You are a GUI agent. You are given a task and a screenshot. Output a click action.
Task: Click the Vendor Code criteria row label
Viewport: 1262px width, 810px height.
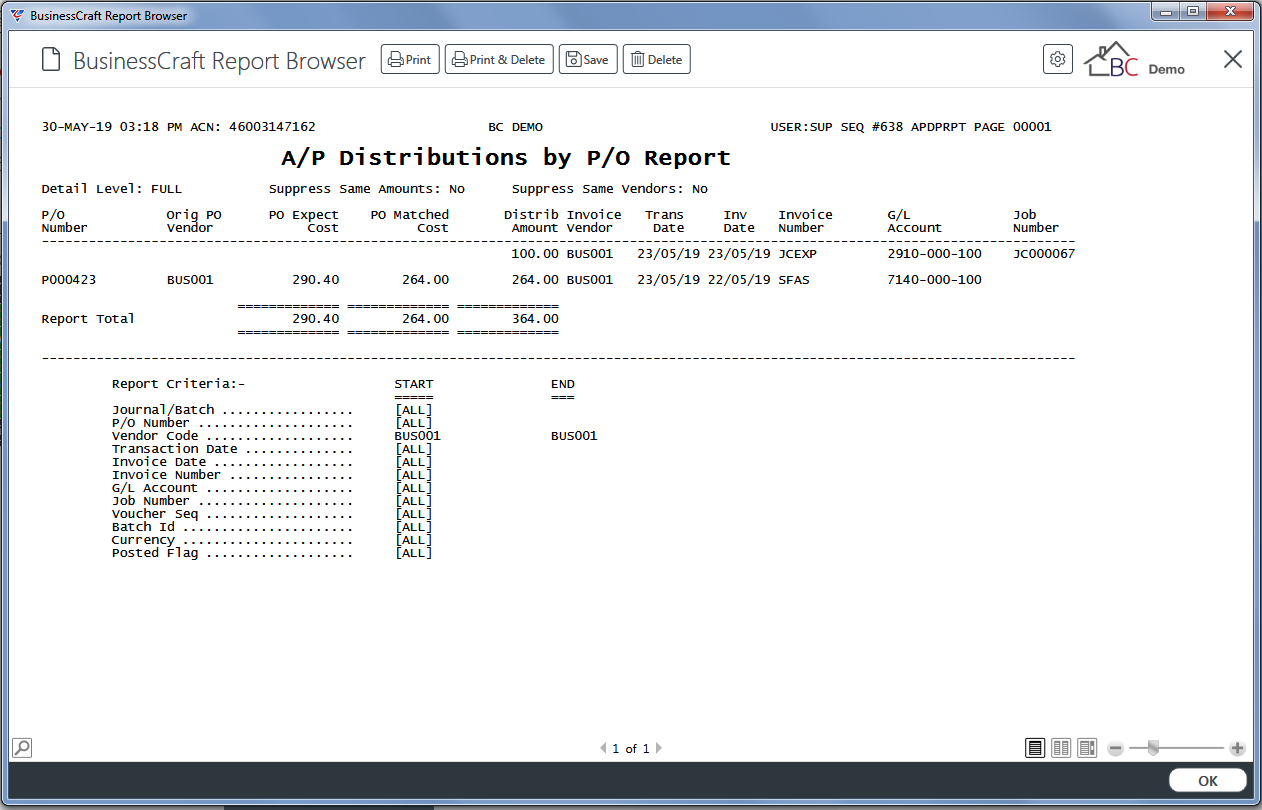155,436
